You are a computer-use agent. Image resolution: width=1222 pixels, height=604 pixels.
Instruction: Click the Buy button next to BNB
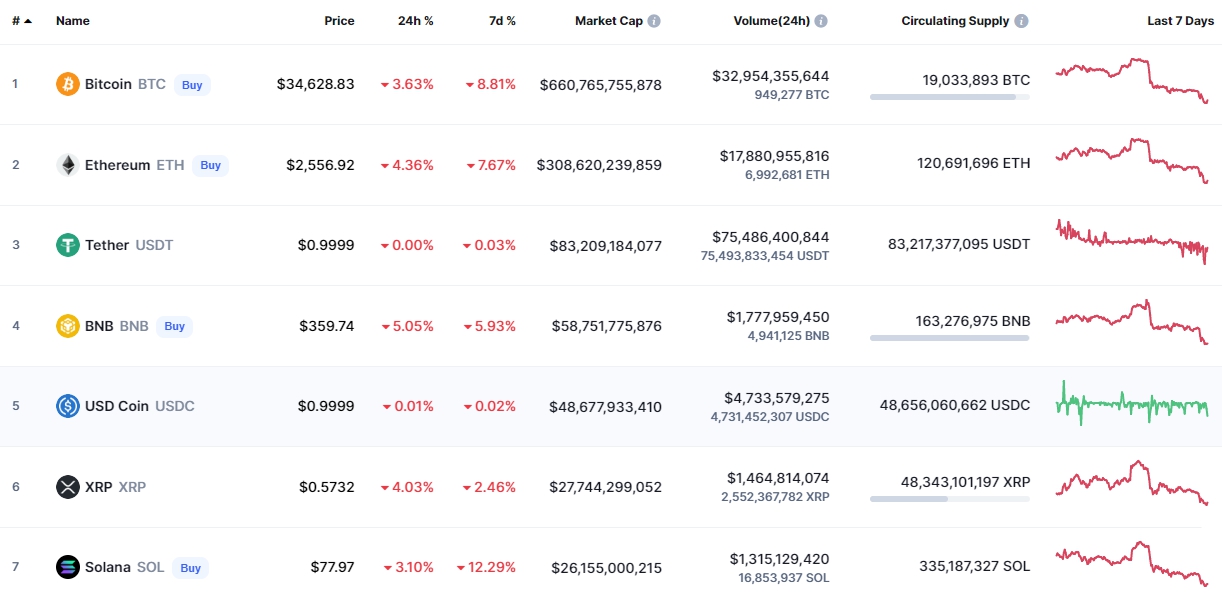pos(175,326)
